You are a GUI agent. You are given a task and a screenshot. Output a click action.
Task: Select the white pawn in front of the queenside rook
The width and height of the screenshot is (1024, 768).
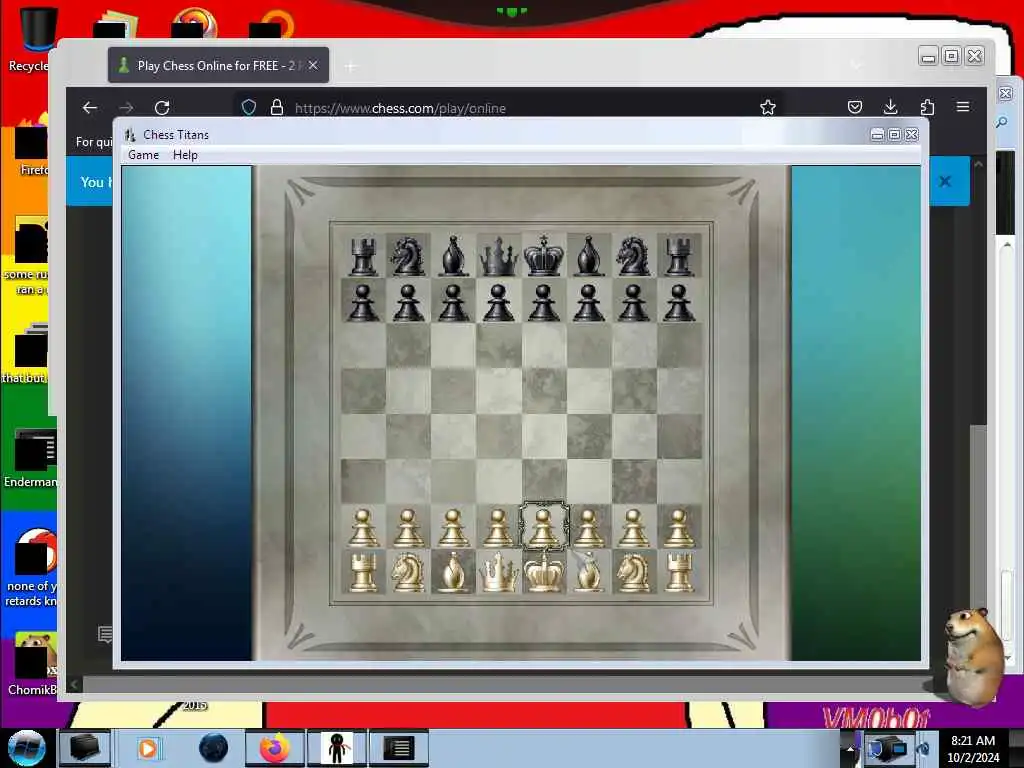[x=363, y=527]
